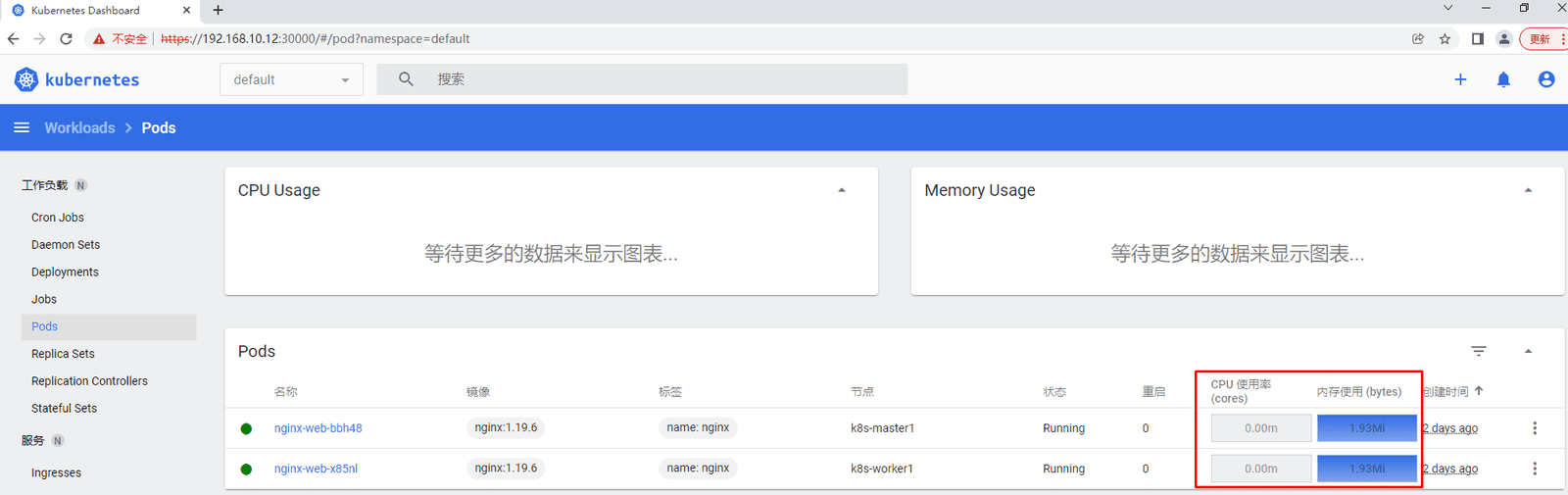The width and height of the screenshot is (1568, 495).
Task: Click nginx:1.19.6 image chip of nginx-web-bbh48
Action: click(506, 427)
